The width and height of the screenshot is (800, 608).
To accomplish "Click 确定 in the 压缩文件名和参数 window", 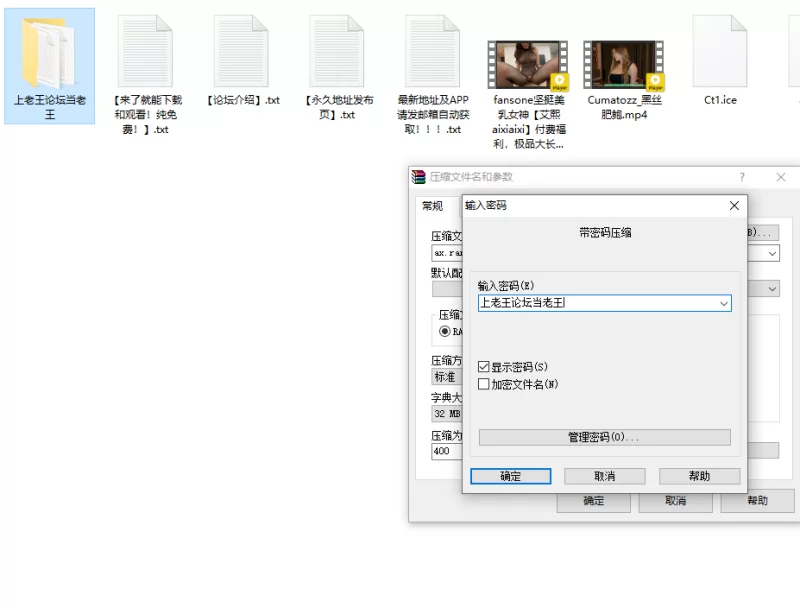I will coord(593,501).
